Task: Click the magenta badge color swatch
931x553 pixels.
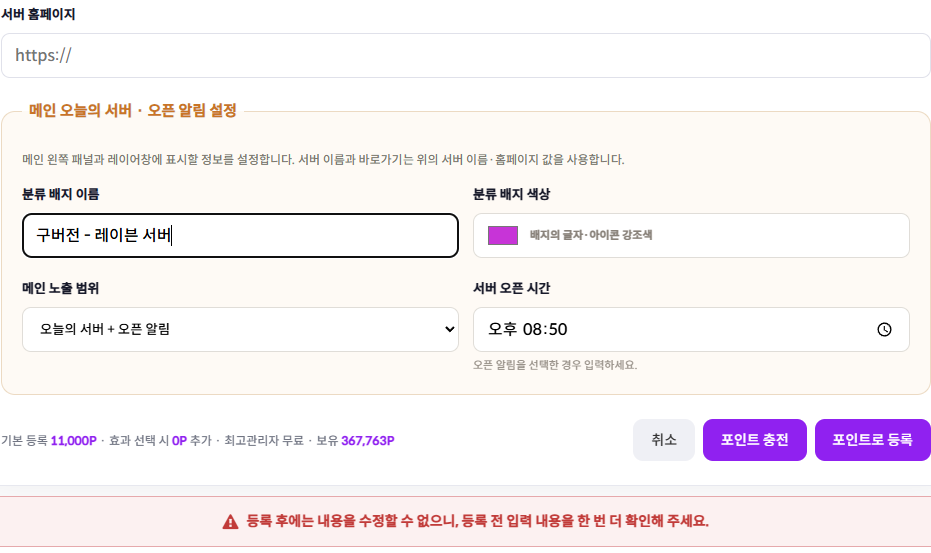Action: click(x=502, y=235)
